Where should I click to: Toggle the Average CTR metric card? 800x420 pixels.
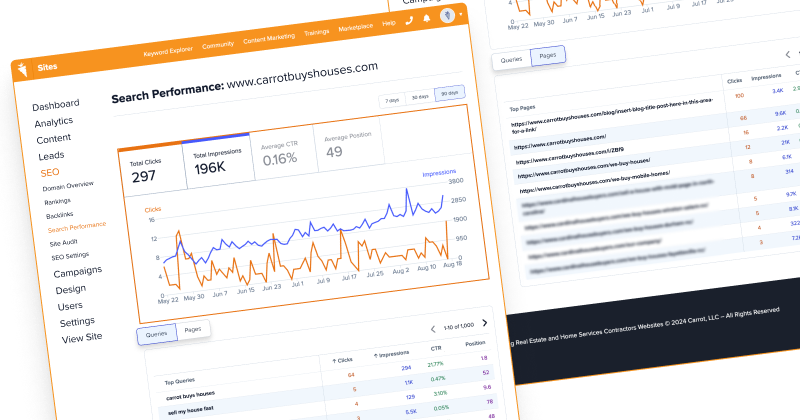(283, 153)
